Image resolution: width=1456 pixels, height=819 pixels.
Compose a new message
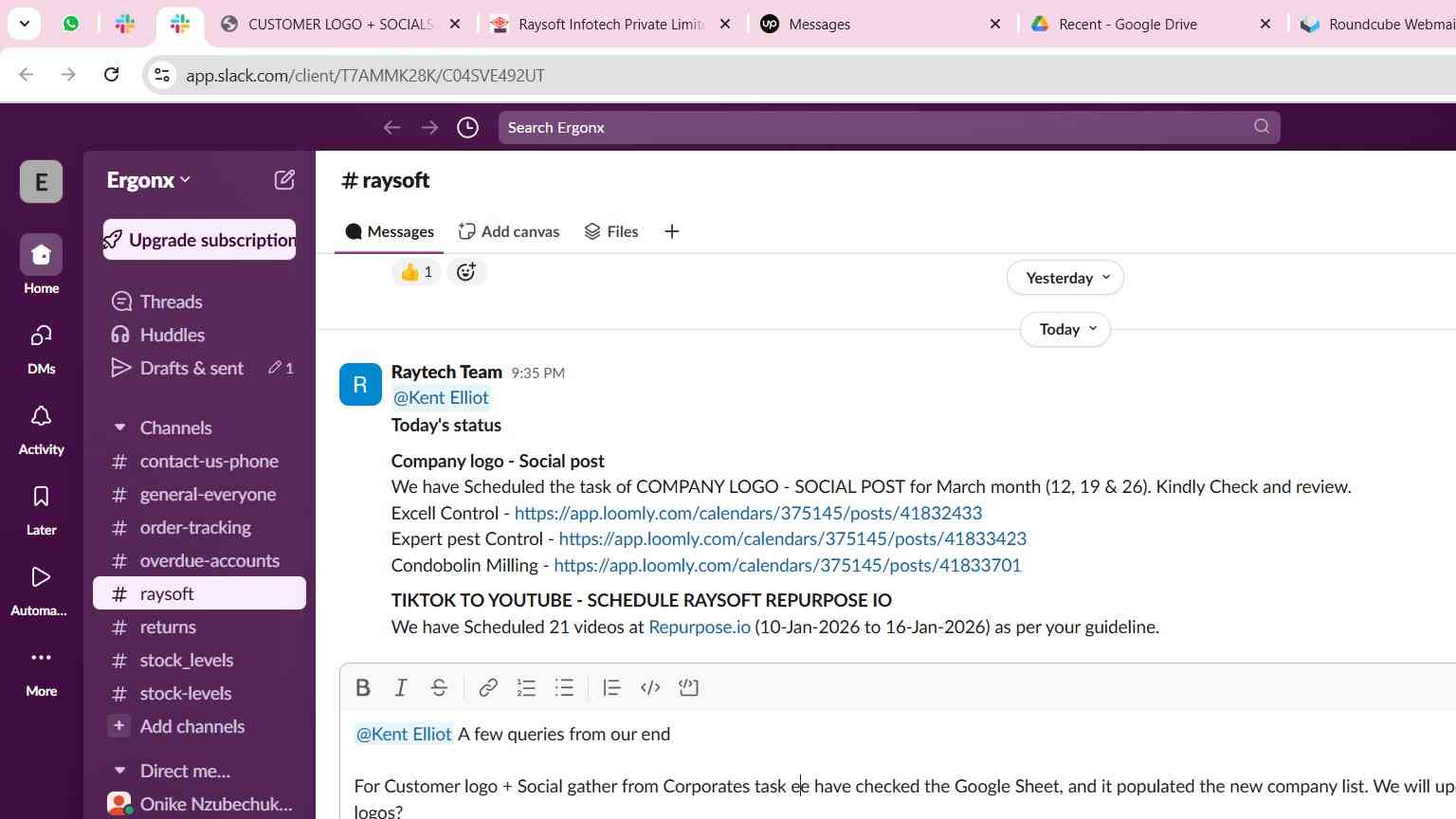(284, 180)
